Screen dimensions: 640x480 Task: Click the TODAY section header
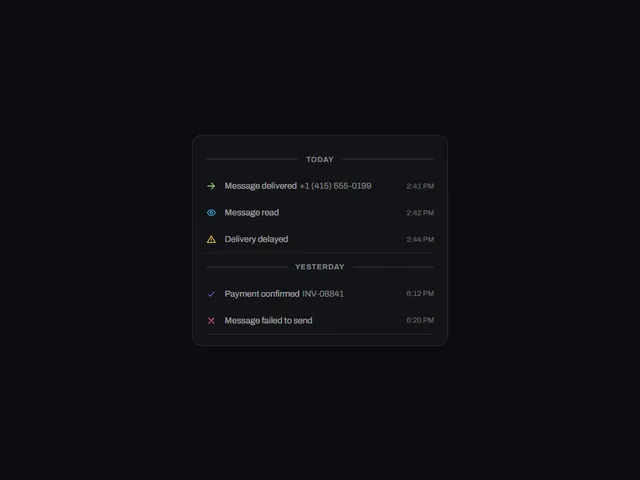(x=320, y=159)
